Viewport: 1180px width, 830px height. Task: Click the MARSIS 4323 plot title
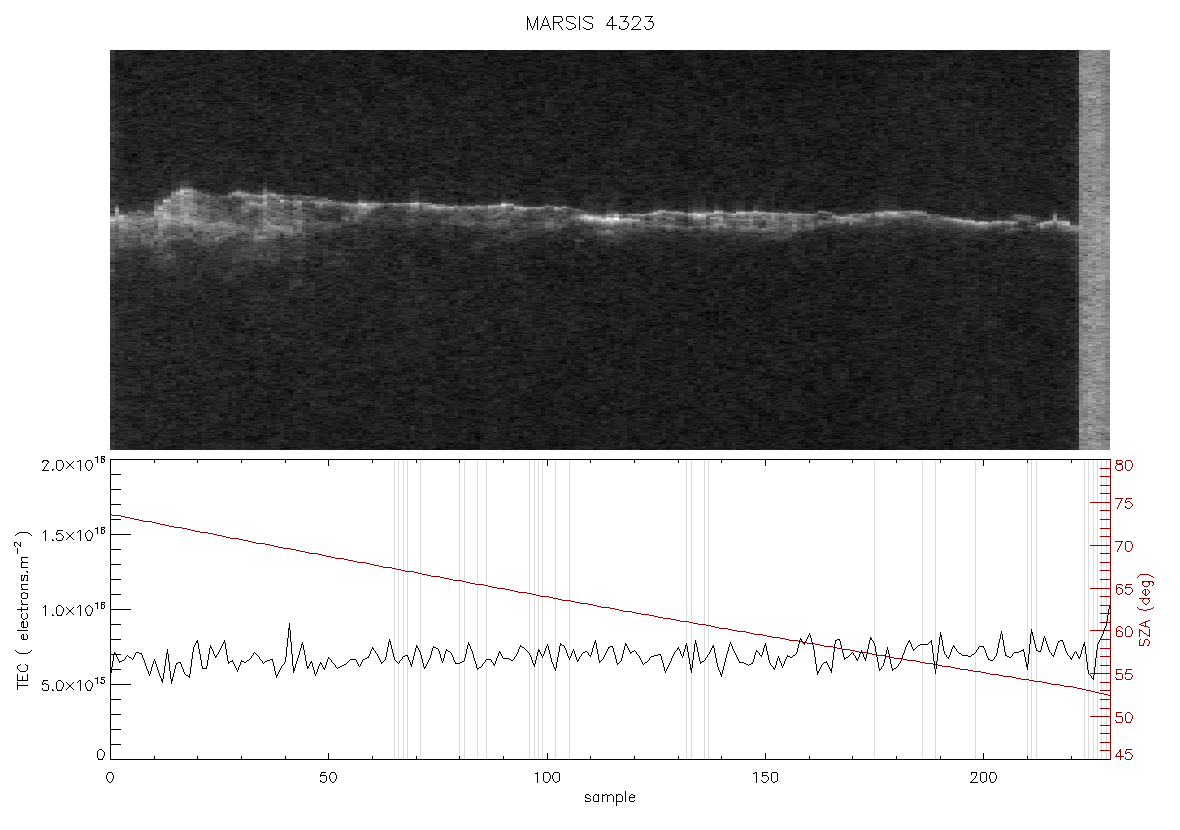tap(589, 23)
